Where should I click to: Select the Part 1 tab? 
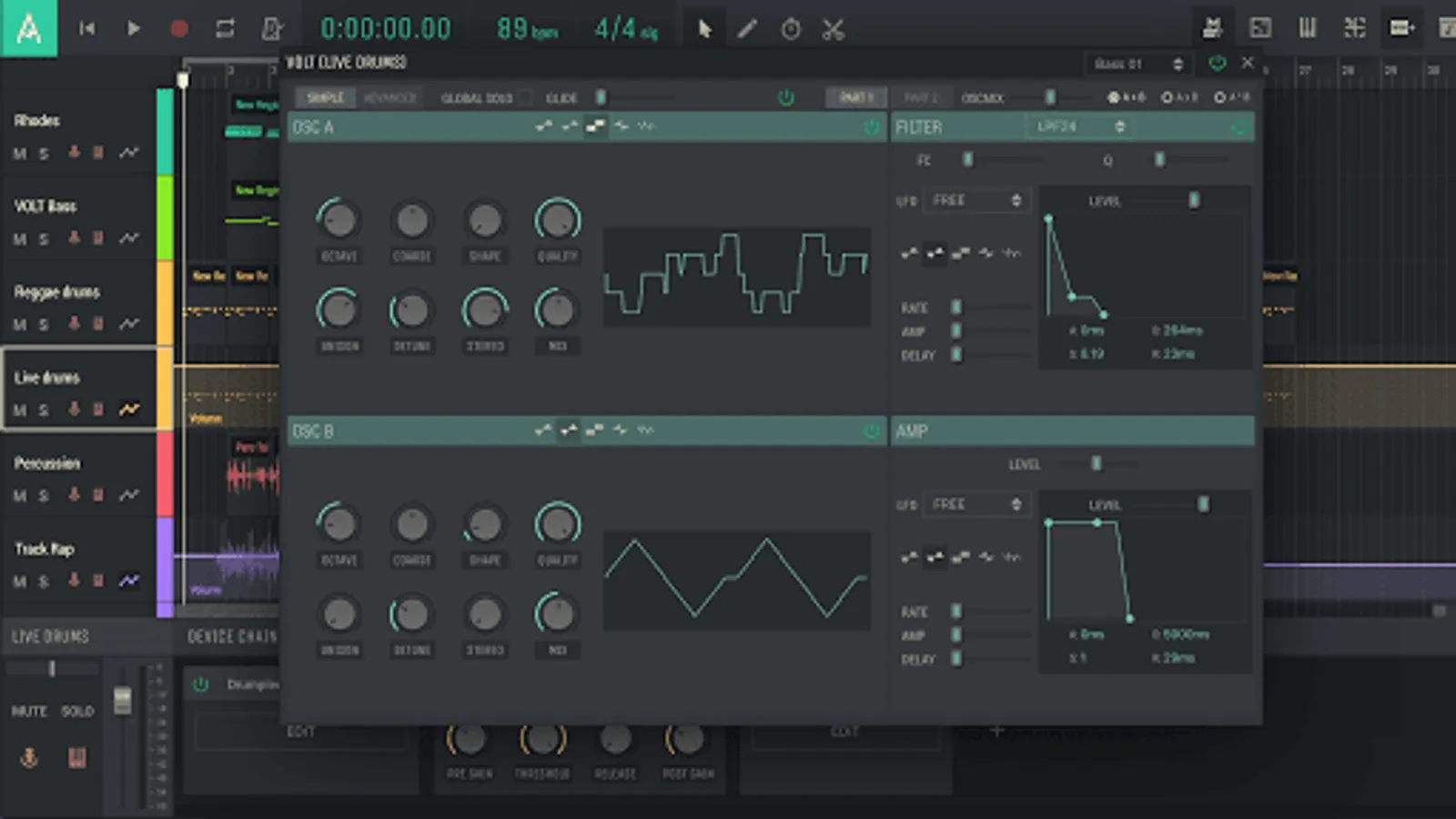[856, 97]
